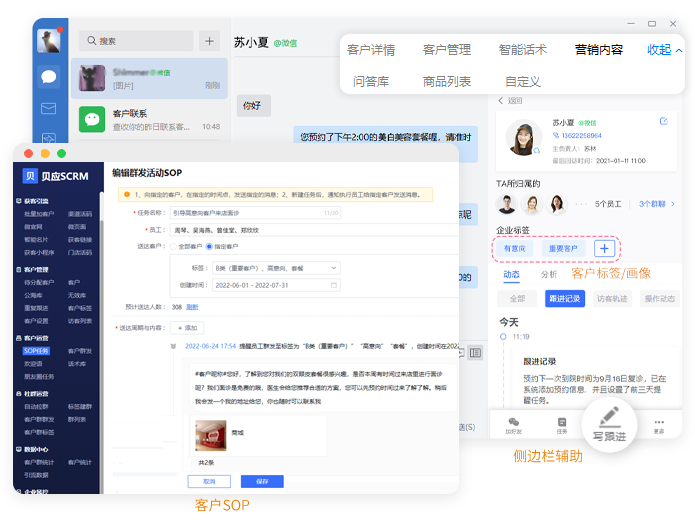Switch to the 智能话术 tab

523,50
